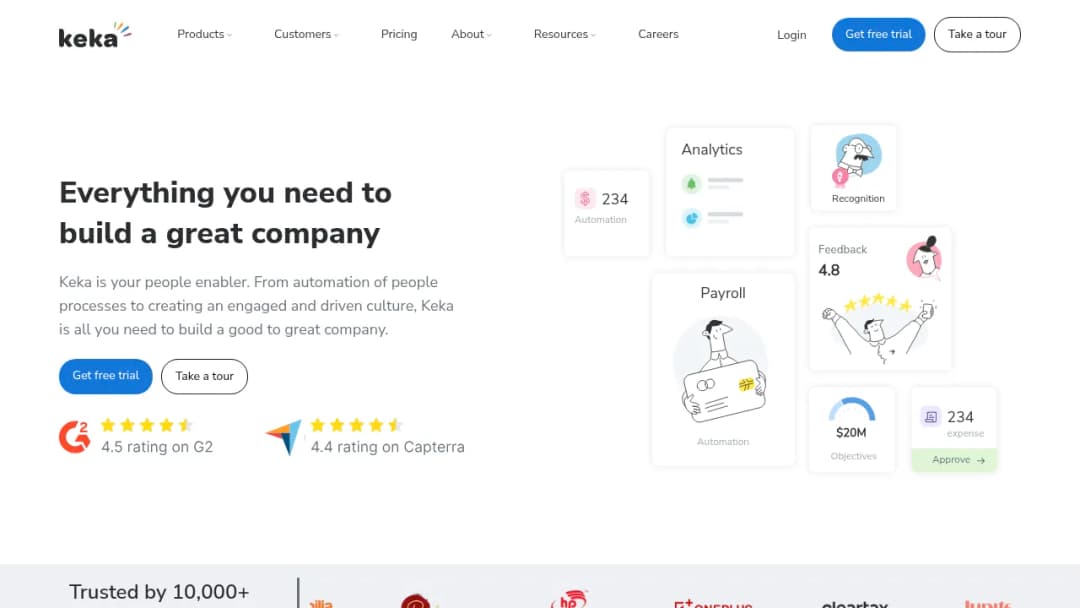Click Get free trial below hero text

tap(105, 376)
